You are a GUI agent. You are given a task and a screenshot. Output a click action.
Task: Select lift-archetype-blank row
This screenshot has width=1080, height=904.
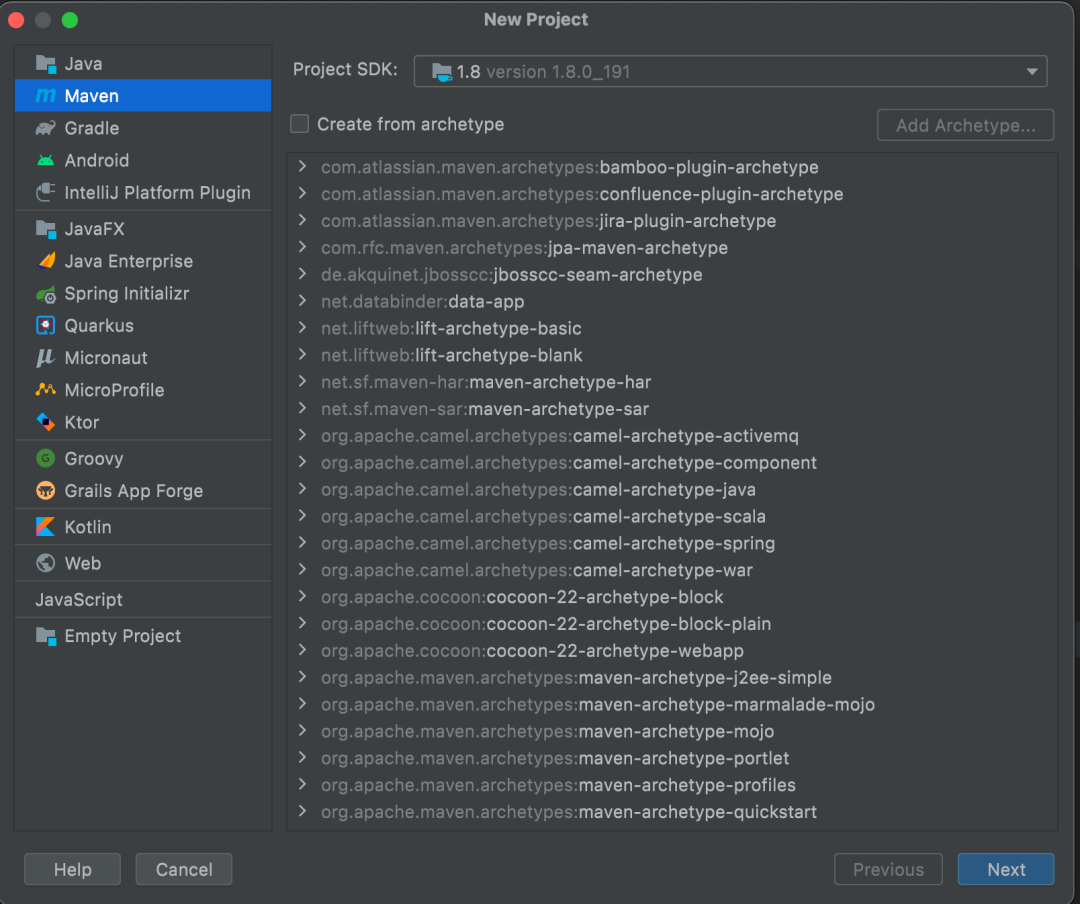tap(672, 355)
